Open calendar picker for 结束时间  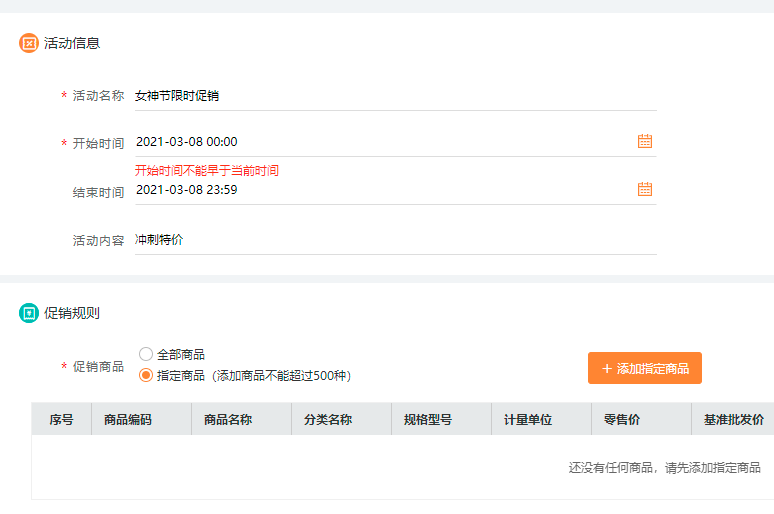tap(645, 189)
